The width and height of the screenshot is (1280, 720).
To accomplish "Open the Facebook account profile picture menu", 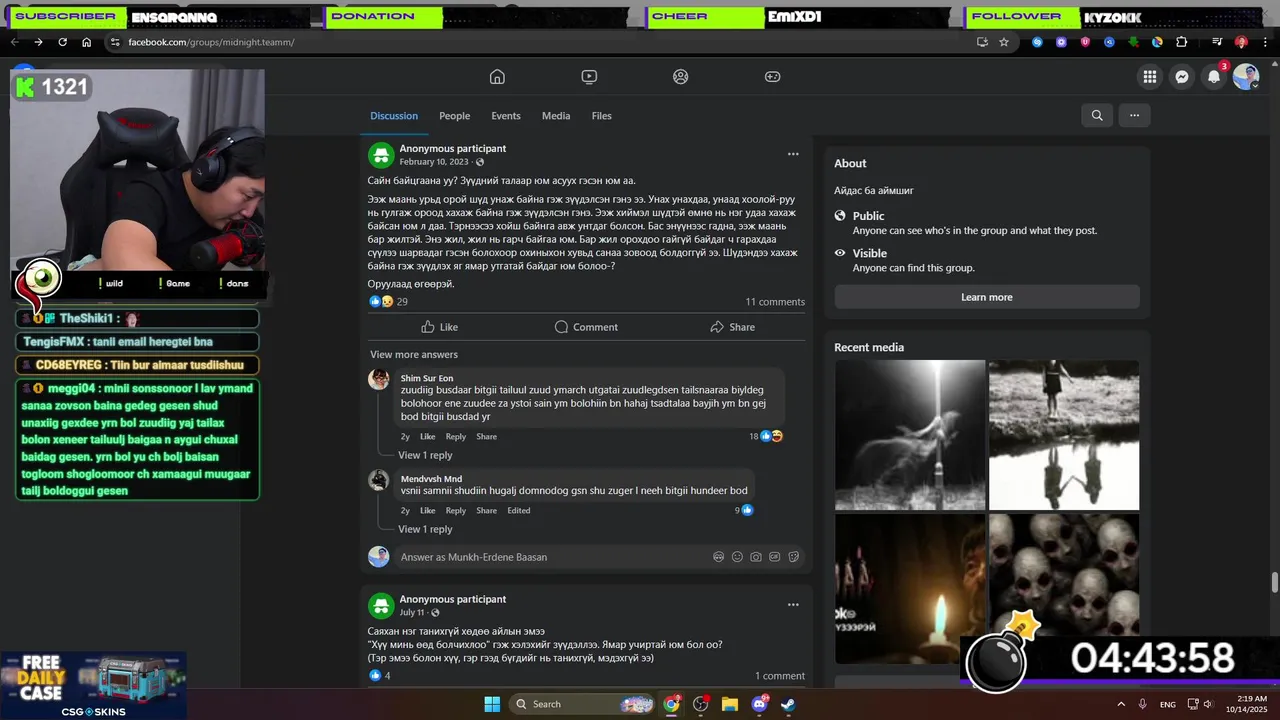I will pyautogui.click(x=1246, y=77).
